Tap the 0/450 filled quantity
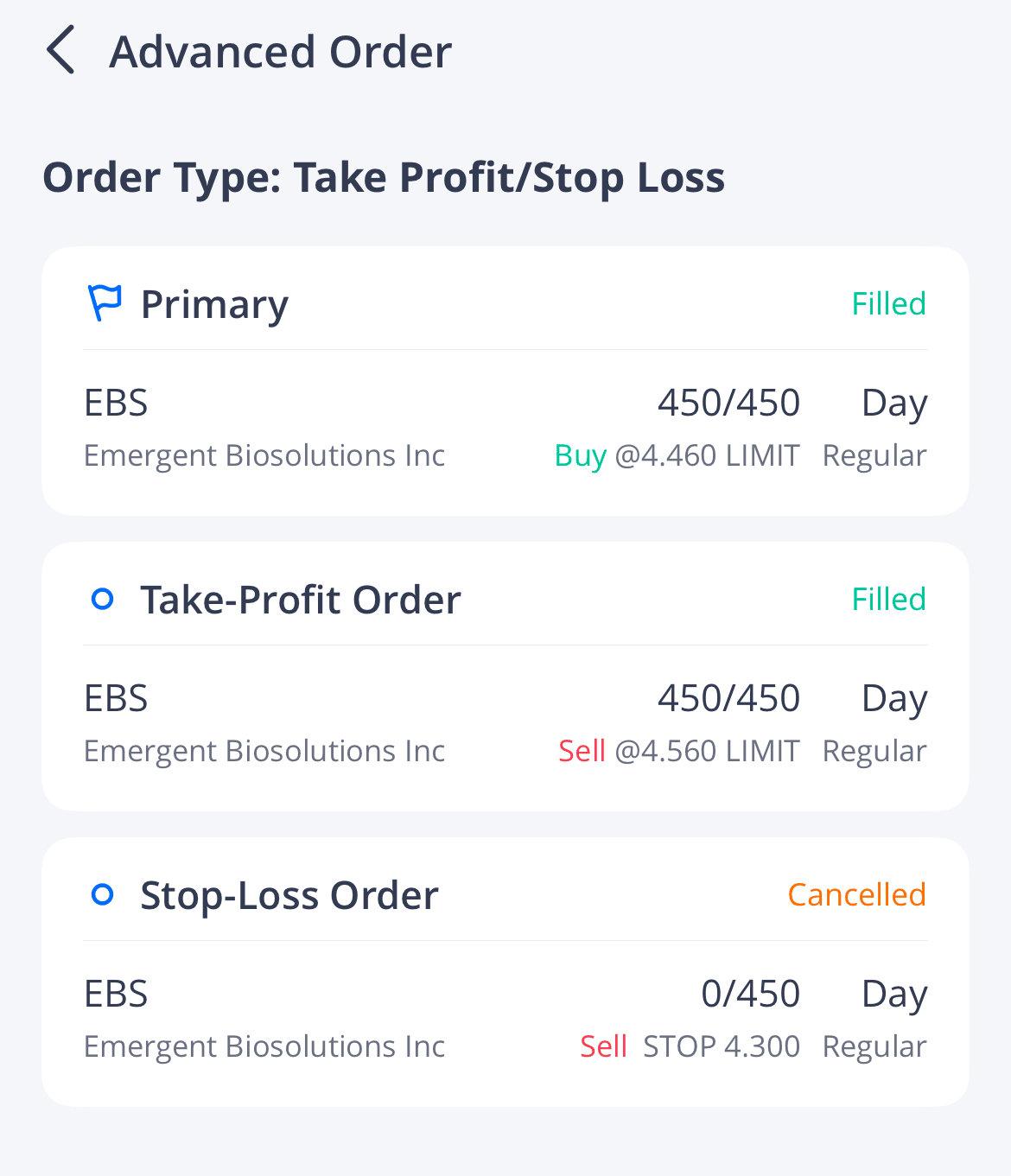 [x=750, y=994]
